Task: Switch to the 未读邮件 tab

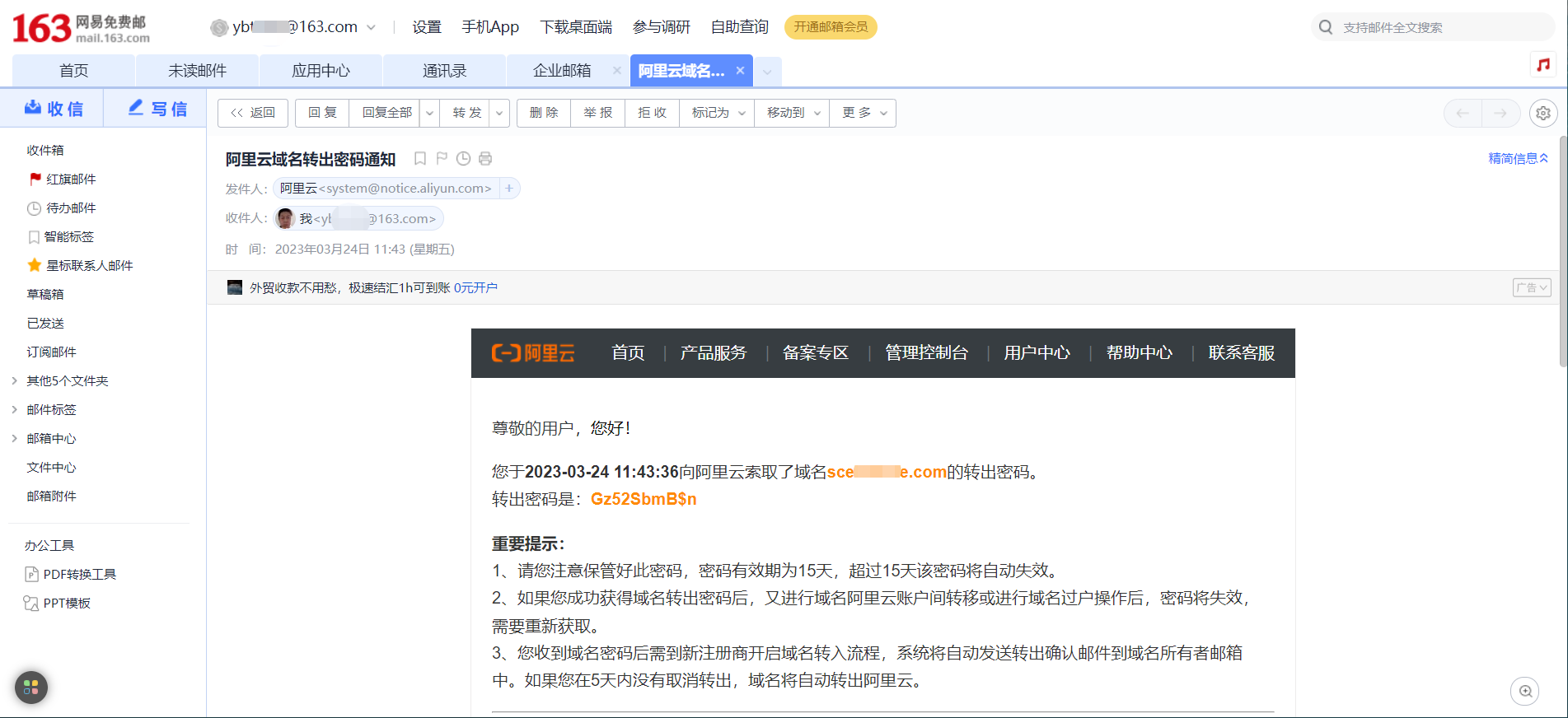Action: pos(197,71)
